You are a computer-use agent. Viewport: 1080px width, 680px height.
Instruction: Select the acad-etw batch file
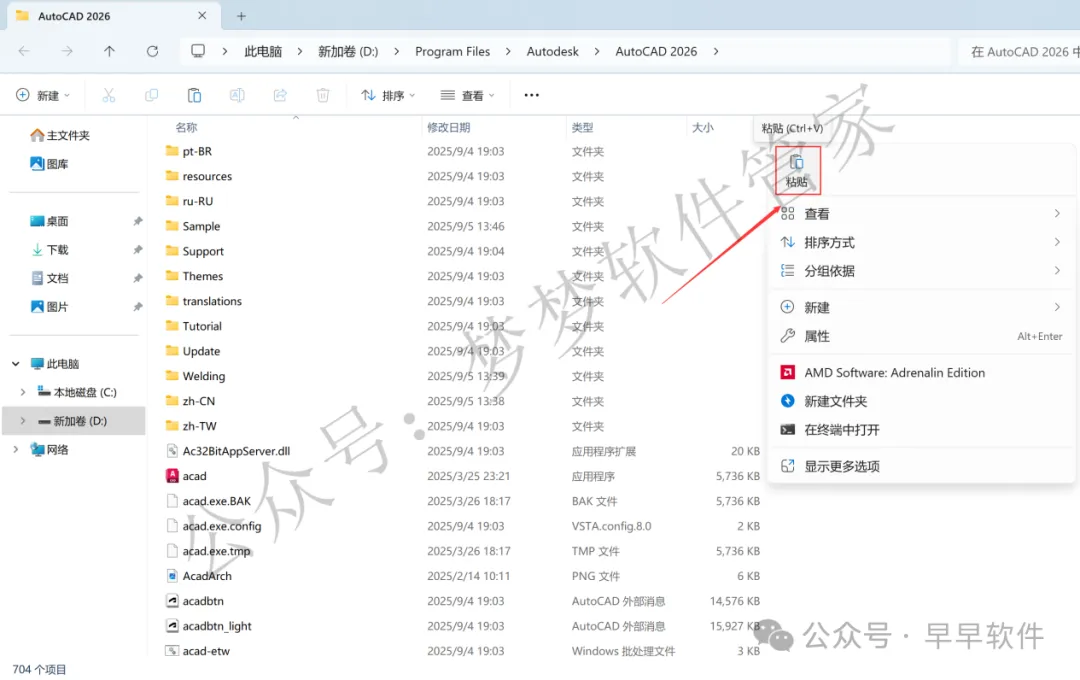coord(206,650)
